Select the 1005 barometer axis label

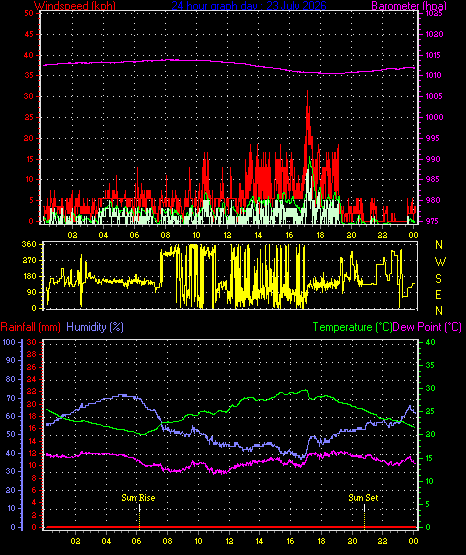[434, 96]
